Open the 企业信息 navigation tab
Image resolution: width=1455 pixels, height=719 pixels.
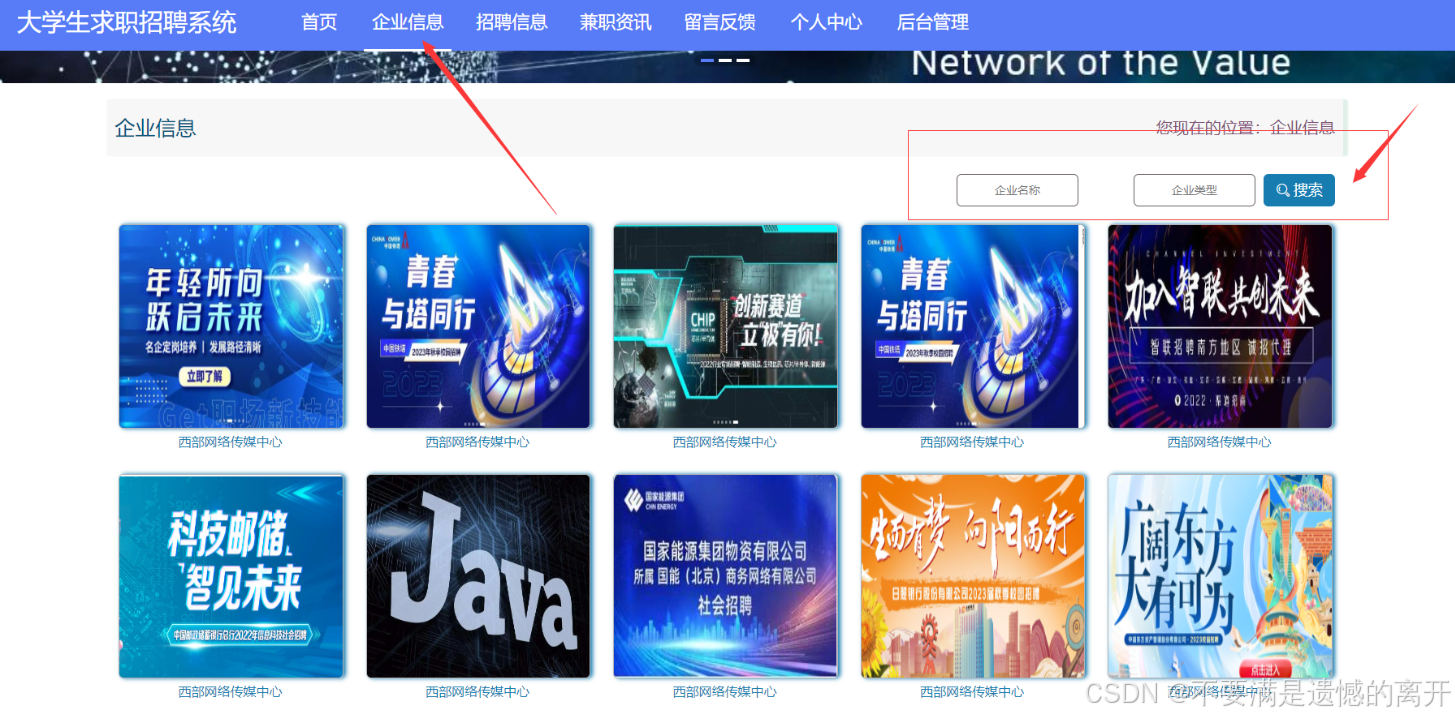[407, 22]
